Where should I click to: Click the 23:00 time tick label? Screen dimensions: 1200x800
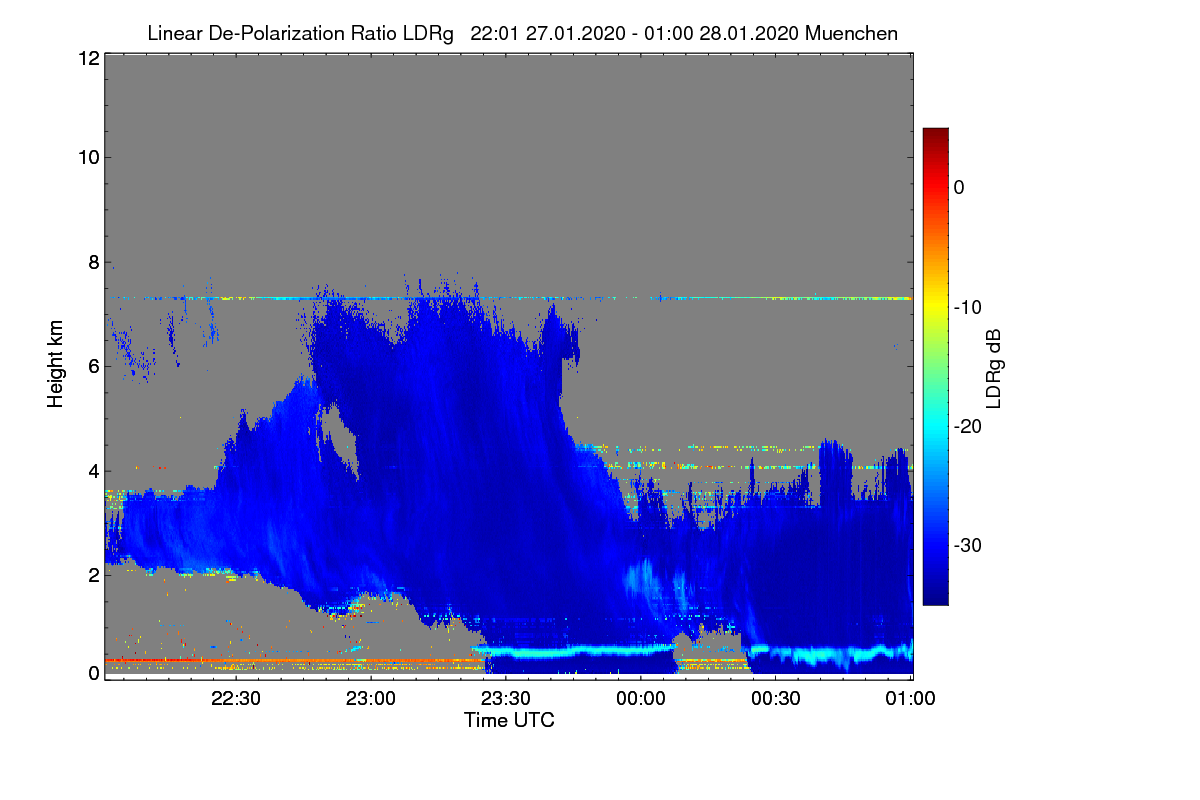tap(371, 699)
